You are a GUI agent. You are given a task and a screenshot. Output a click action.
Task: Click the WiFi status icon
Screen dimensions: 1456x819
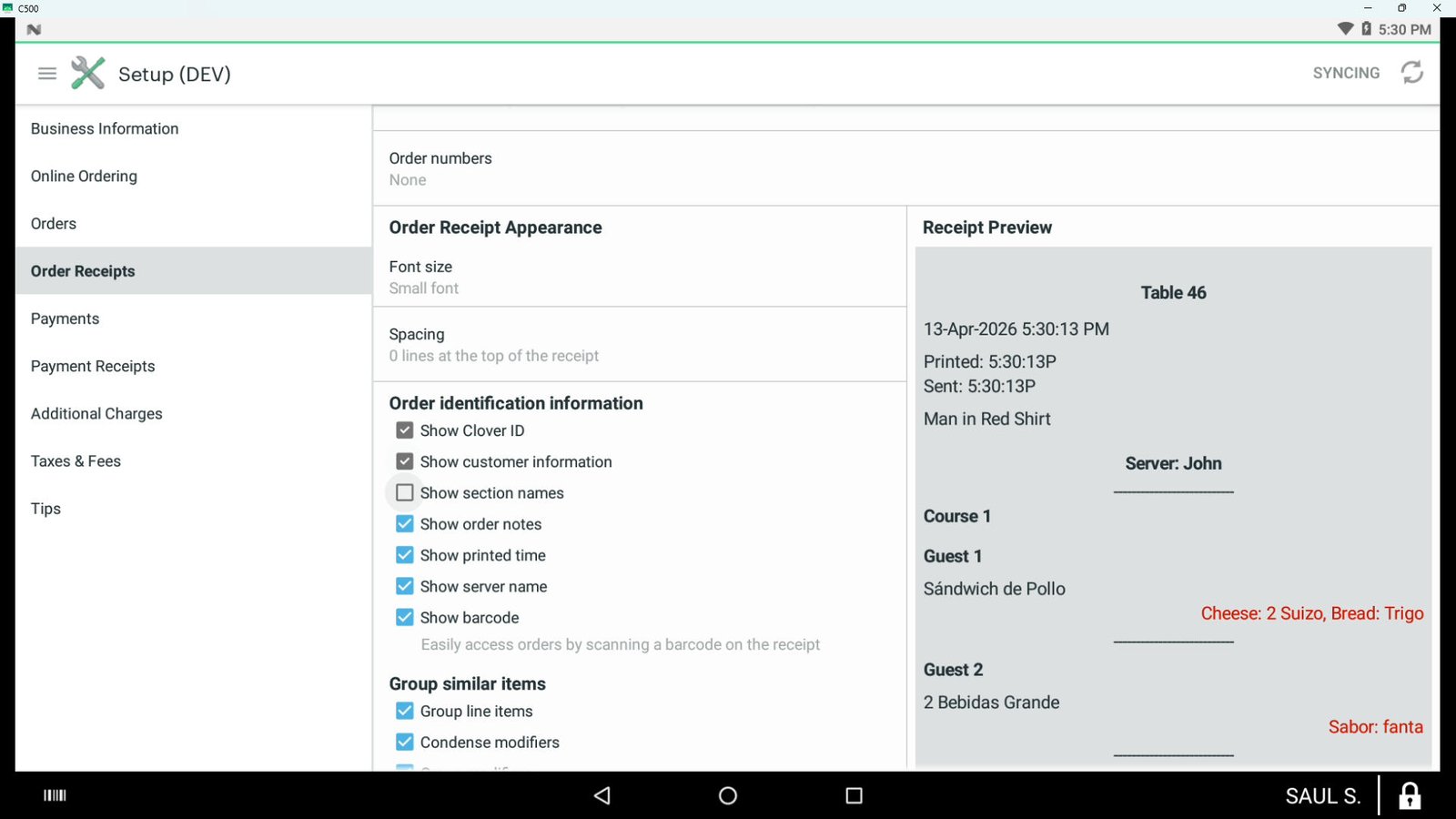1345,29
